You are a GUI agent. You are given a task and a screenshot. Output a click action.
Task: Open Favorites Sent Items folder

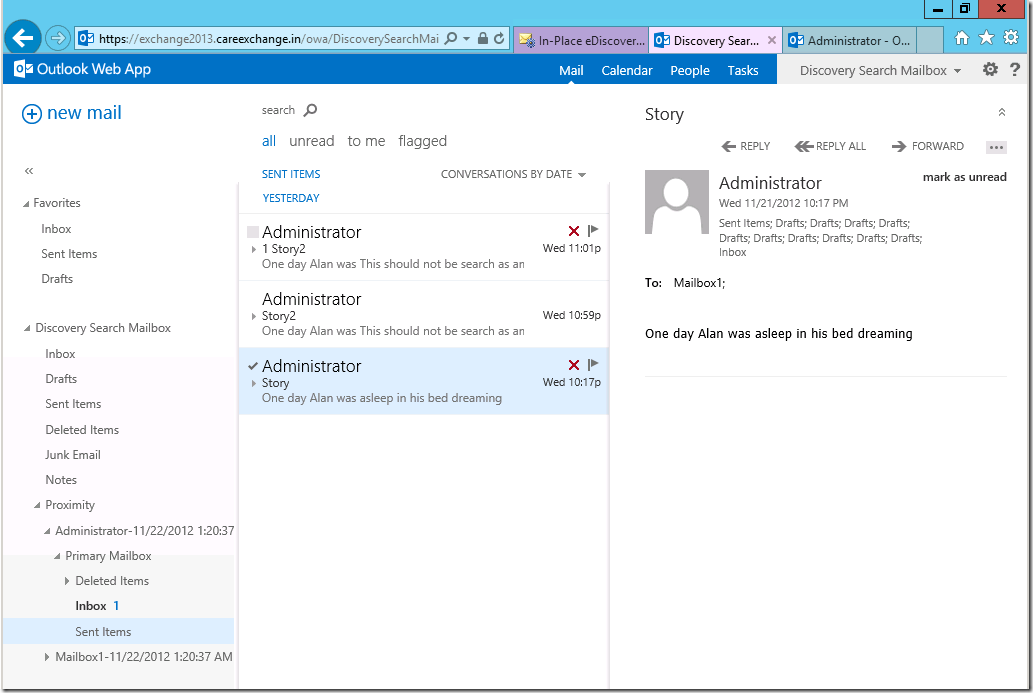click(x=69, y=254)
